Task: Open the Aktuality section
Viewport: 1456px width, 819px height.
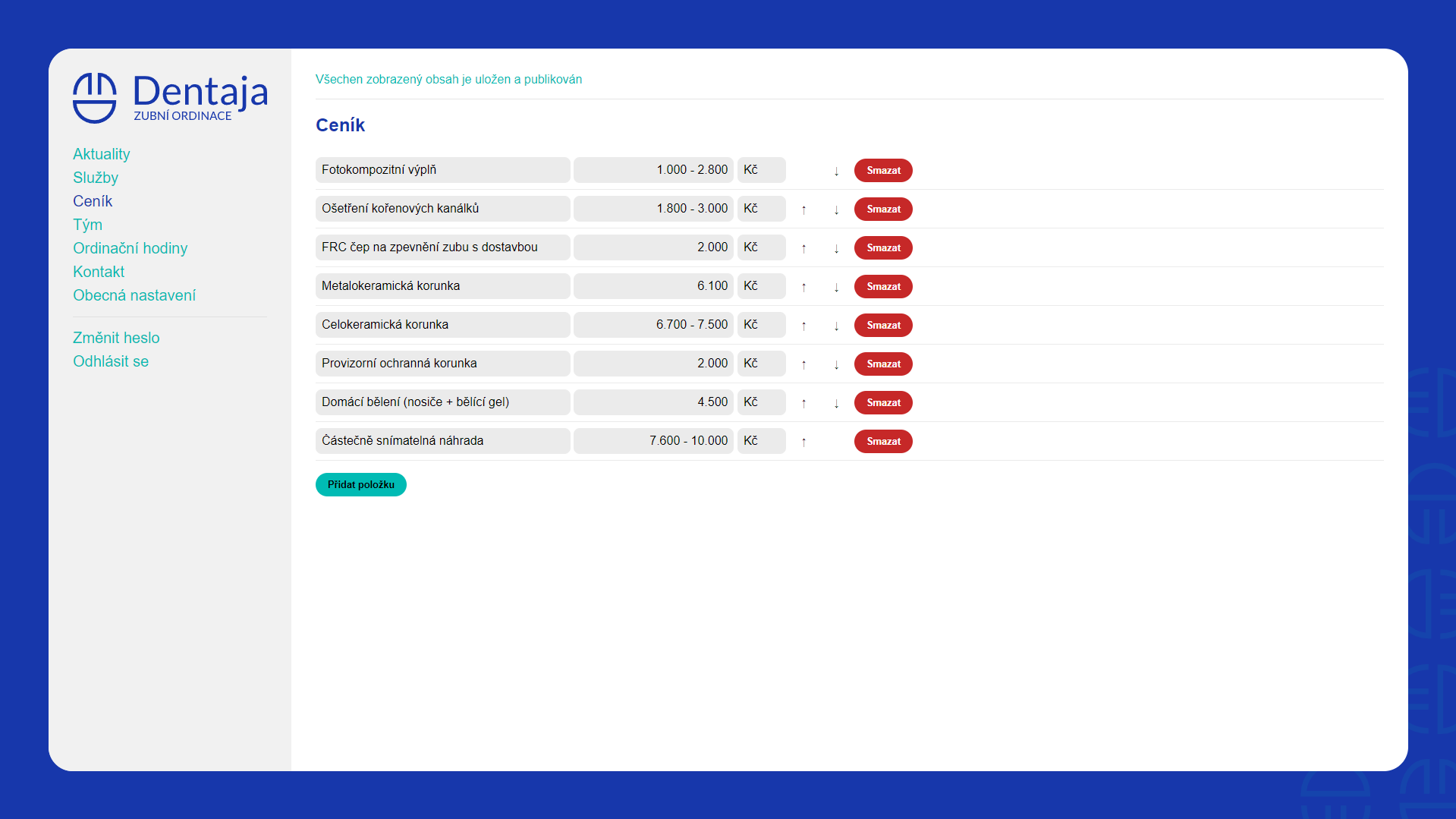Action: click(101, 154)
